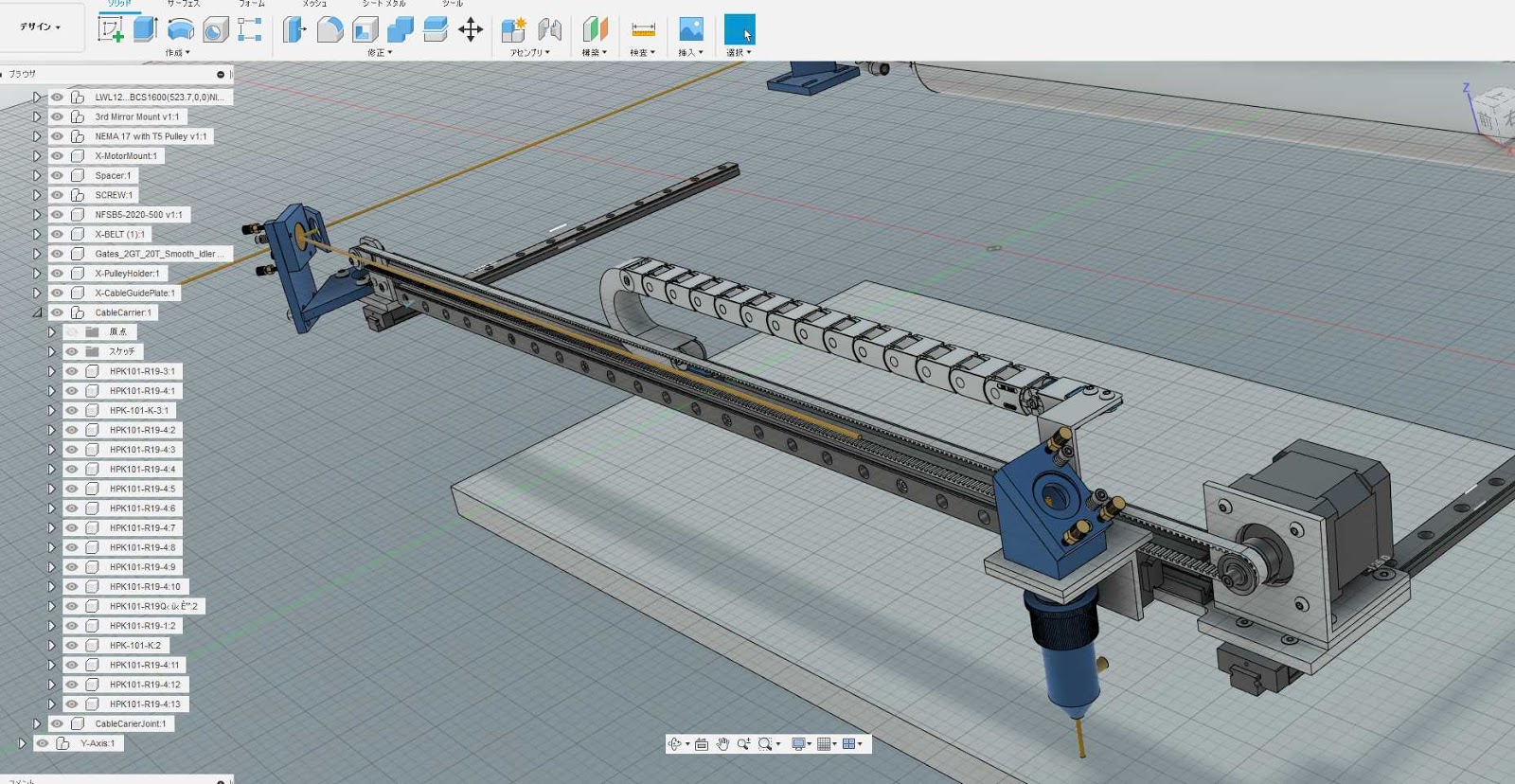Click the blue Select tool icon
The height and width of the screenshot is (784, 1515).
740,29
